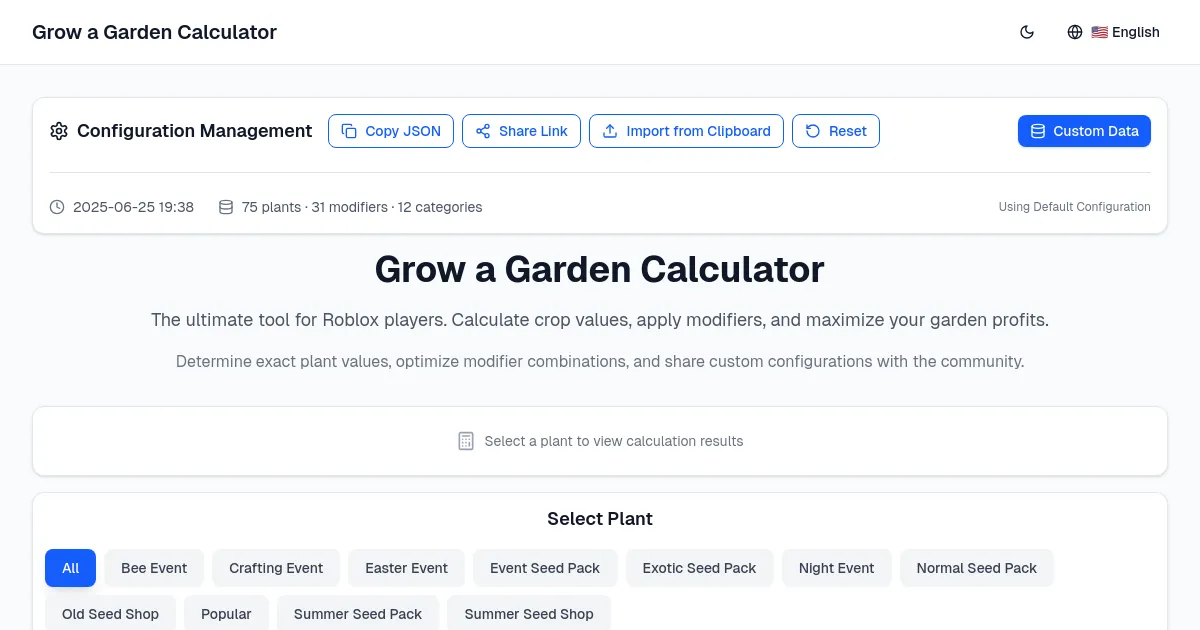This screenshot has height=630, width=1200.
Task: Click the American flag icon
Action: point(1100,31)
